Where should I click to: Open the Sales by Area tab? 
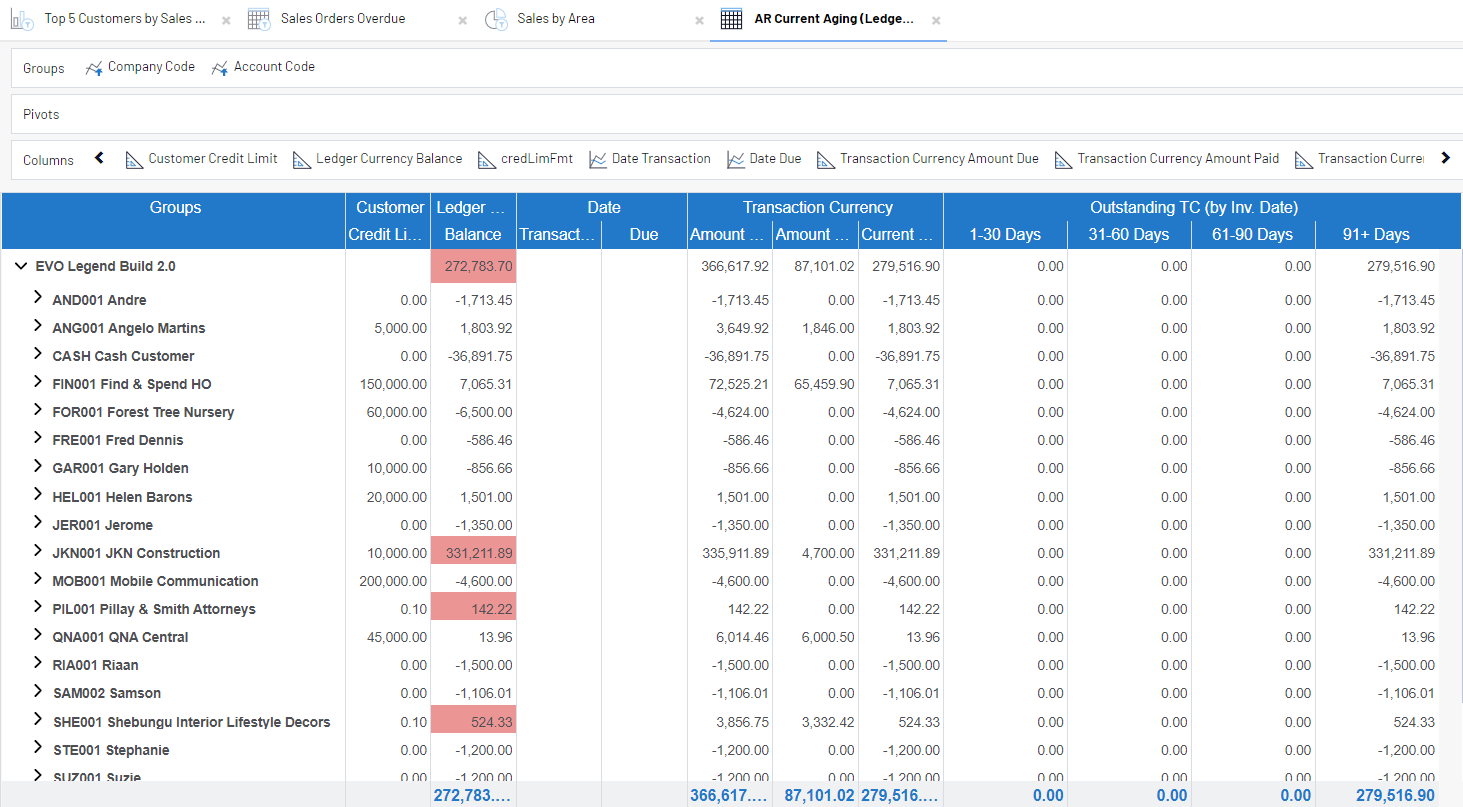[x=555, y=19]
